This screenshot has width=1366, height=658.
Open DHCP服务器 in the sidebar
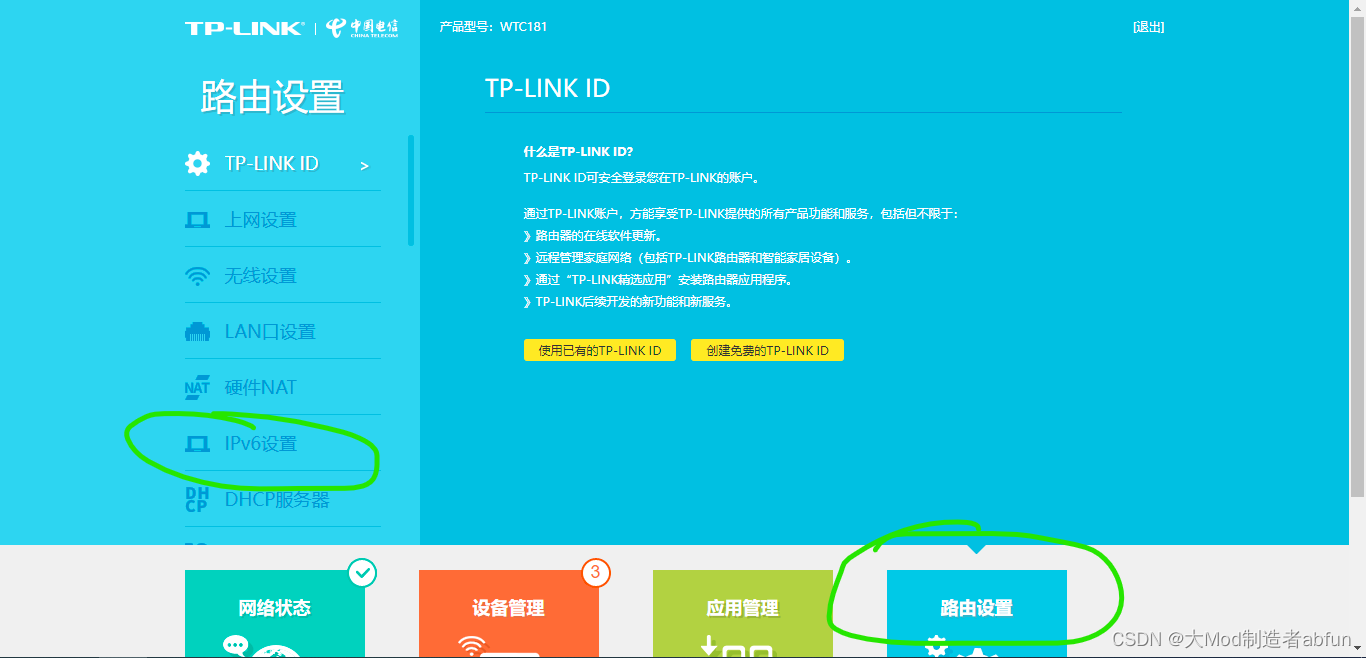283,500
